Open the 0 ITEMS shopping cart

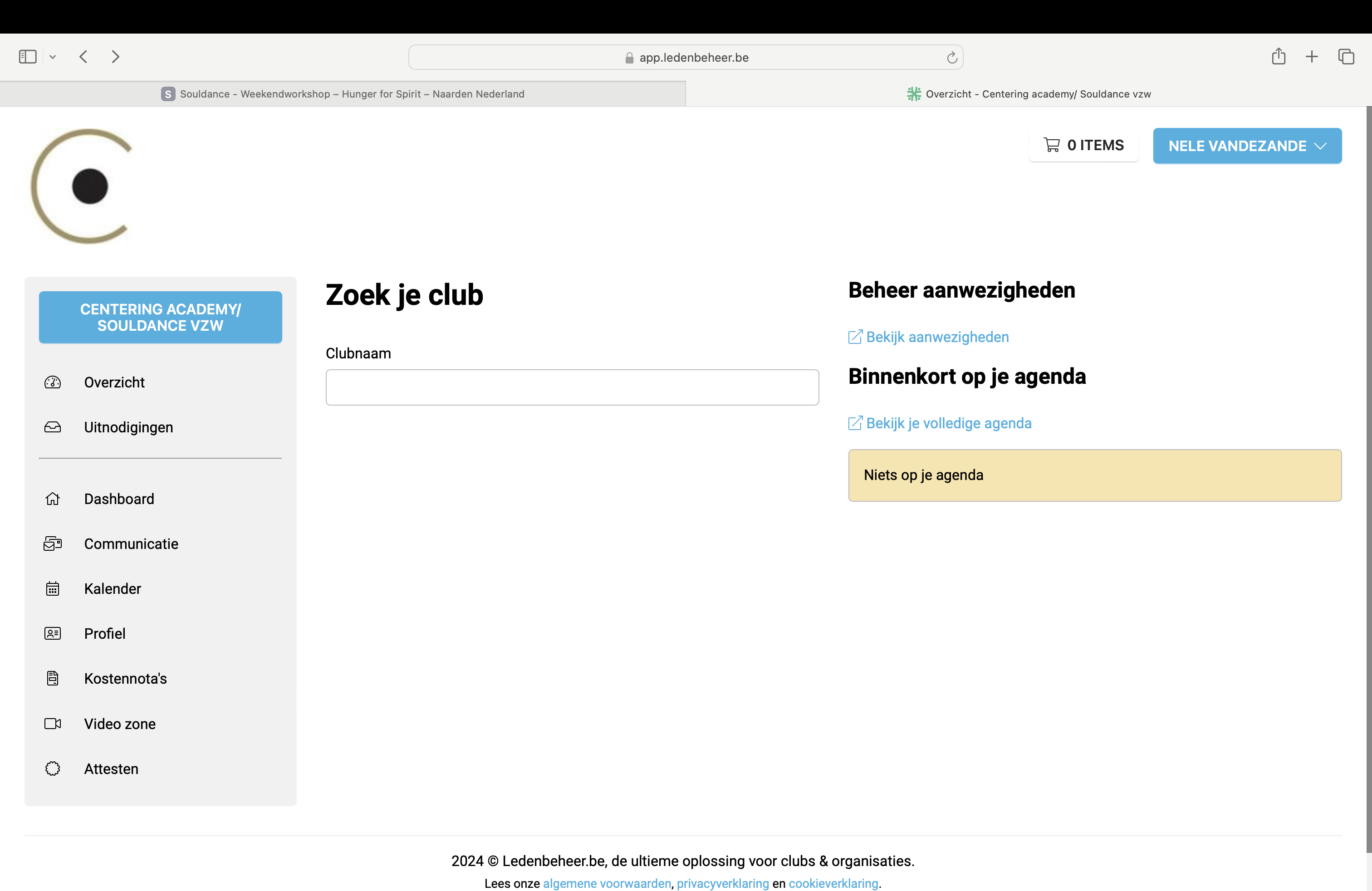1083,145
